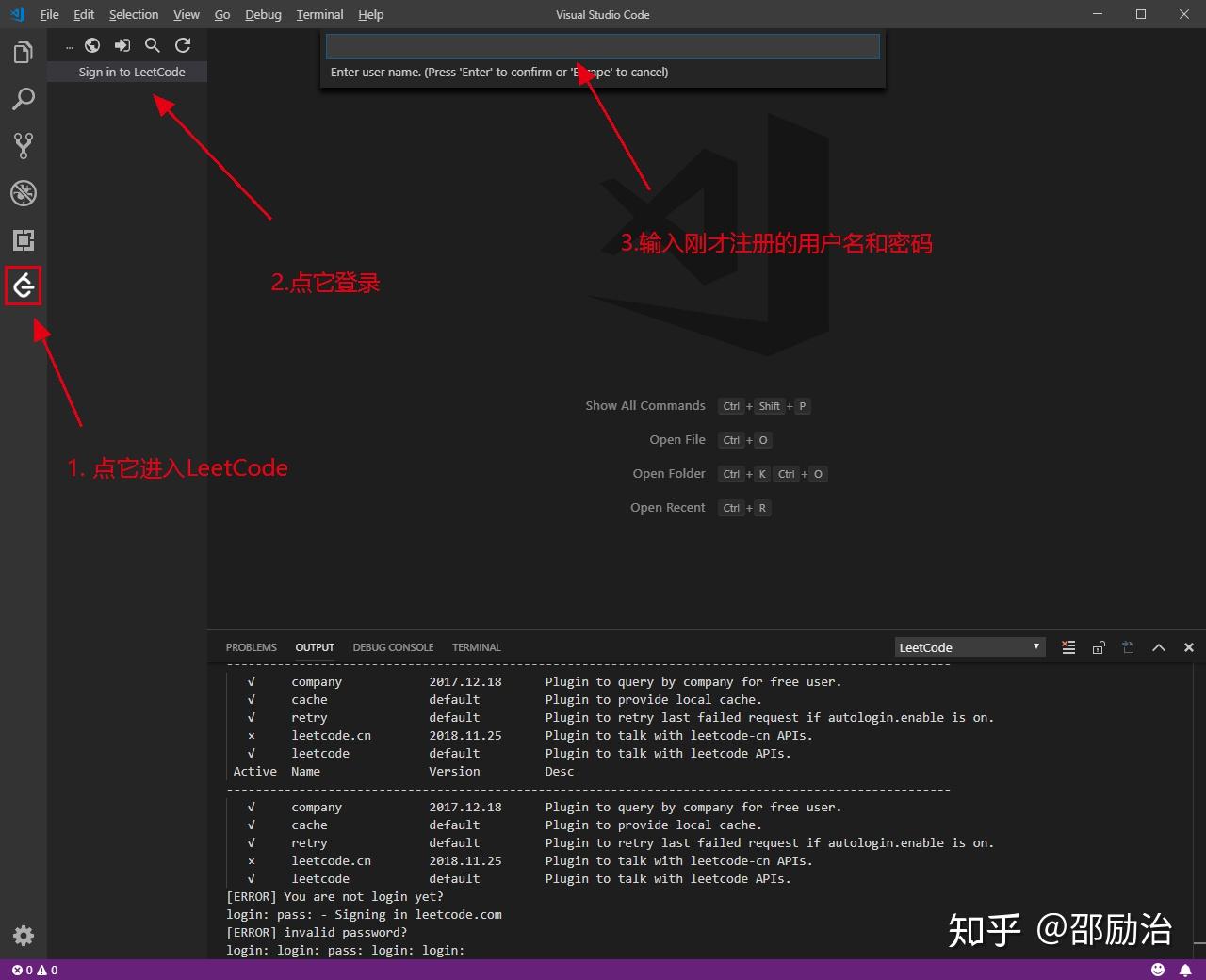Minimize the Visual Studio Code window
This screenshot has height=980, width=1206.
(1098, 14)
